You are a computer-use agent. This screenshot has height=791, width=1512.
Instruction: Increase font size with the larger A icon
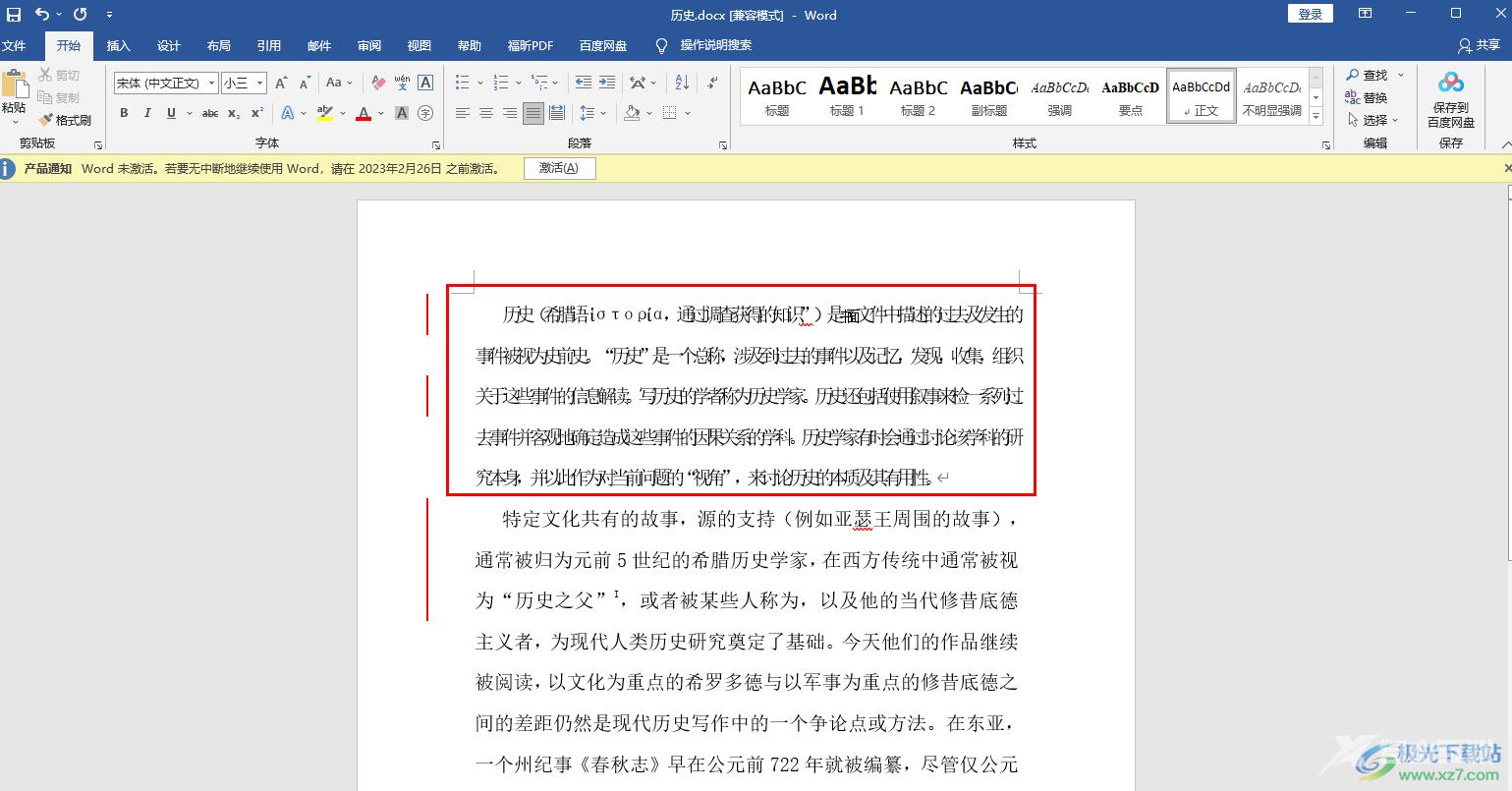(282, 83)
